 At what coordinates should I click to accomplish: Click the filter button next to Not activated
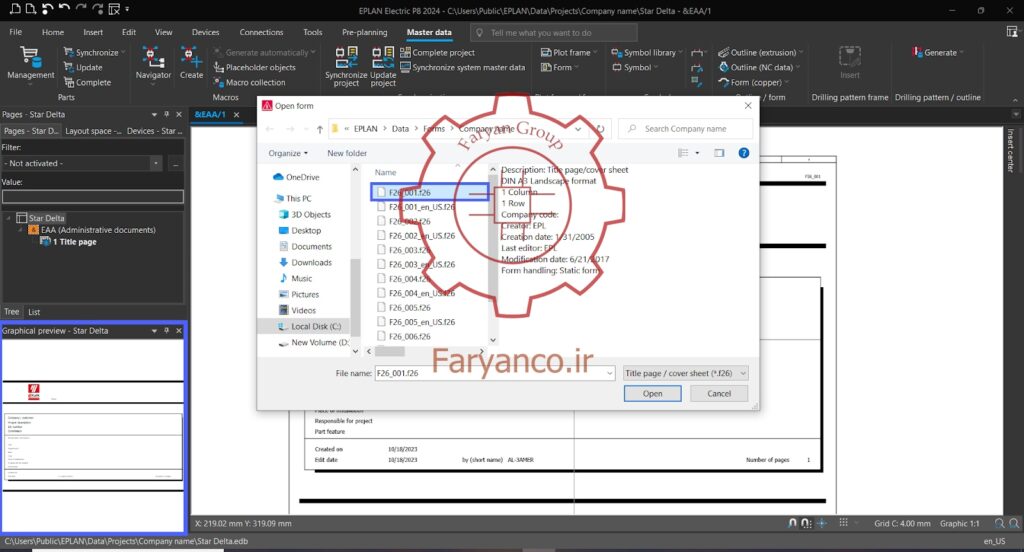(176, 163)
